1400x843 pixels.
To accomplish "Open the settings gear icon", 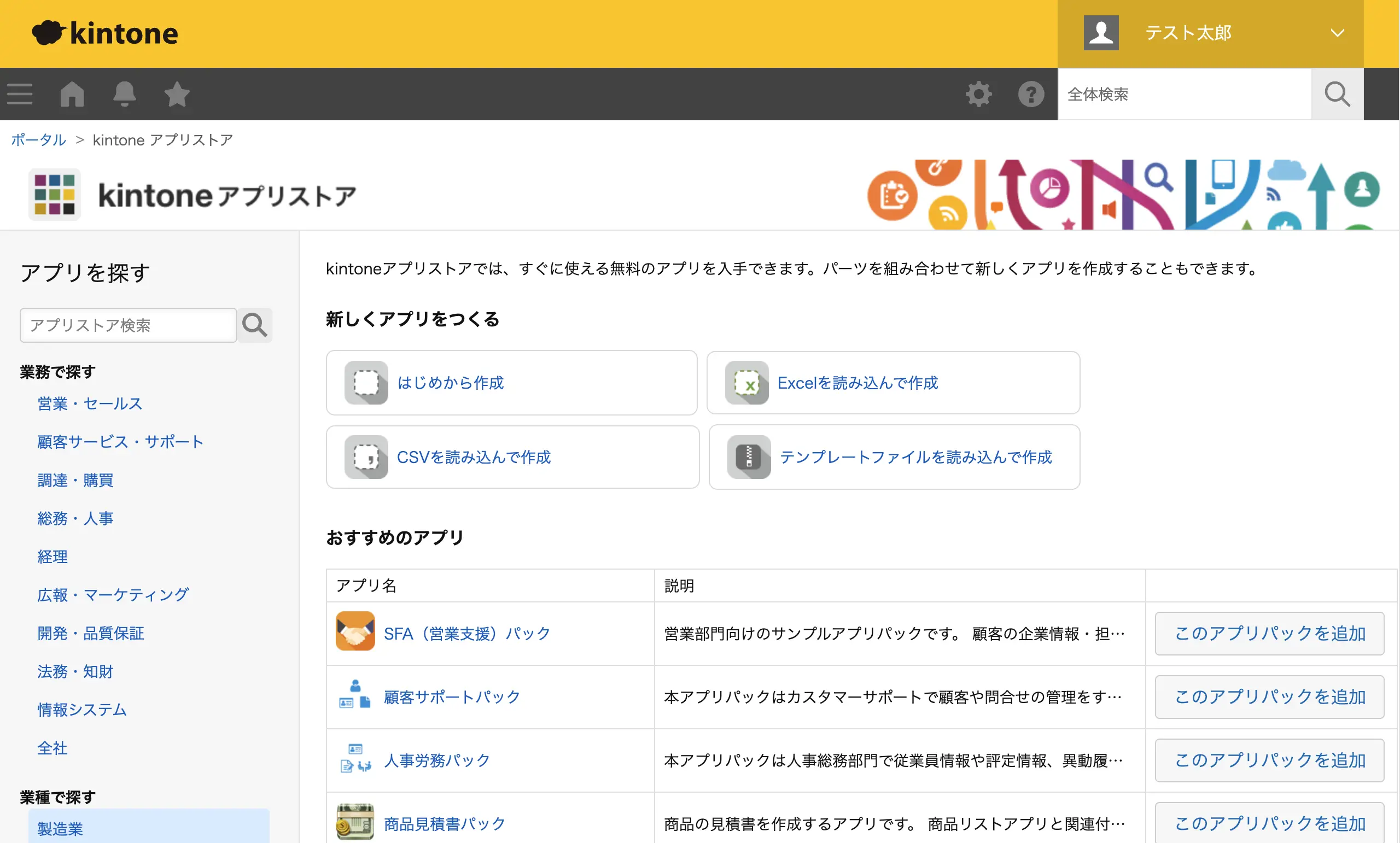I will tap(978, 93).
